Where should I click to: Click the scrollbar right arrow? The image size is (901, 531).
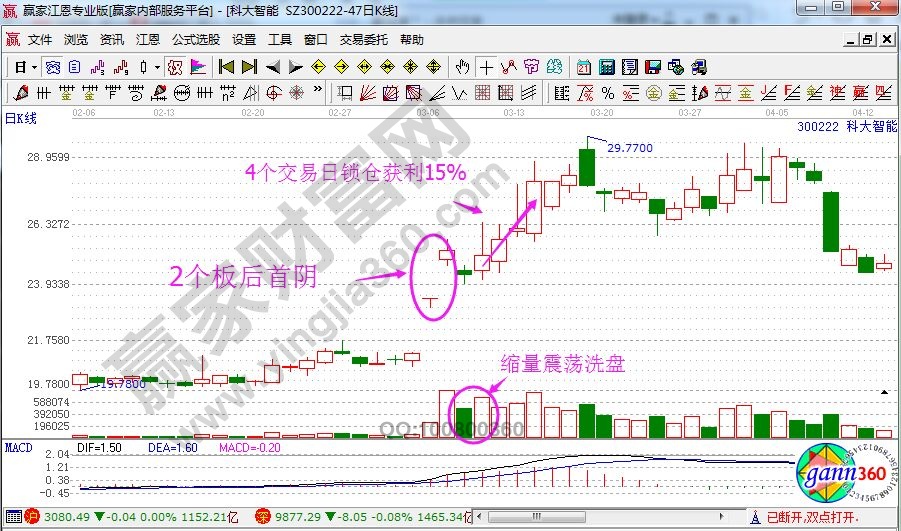point(722,517)
